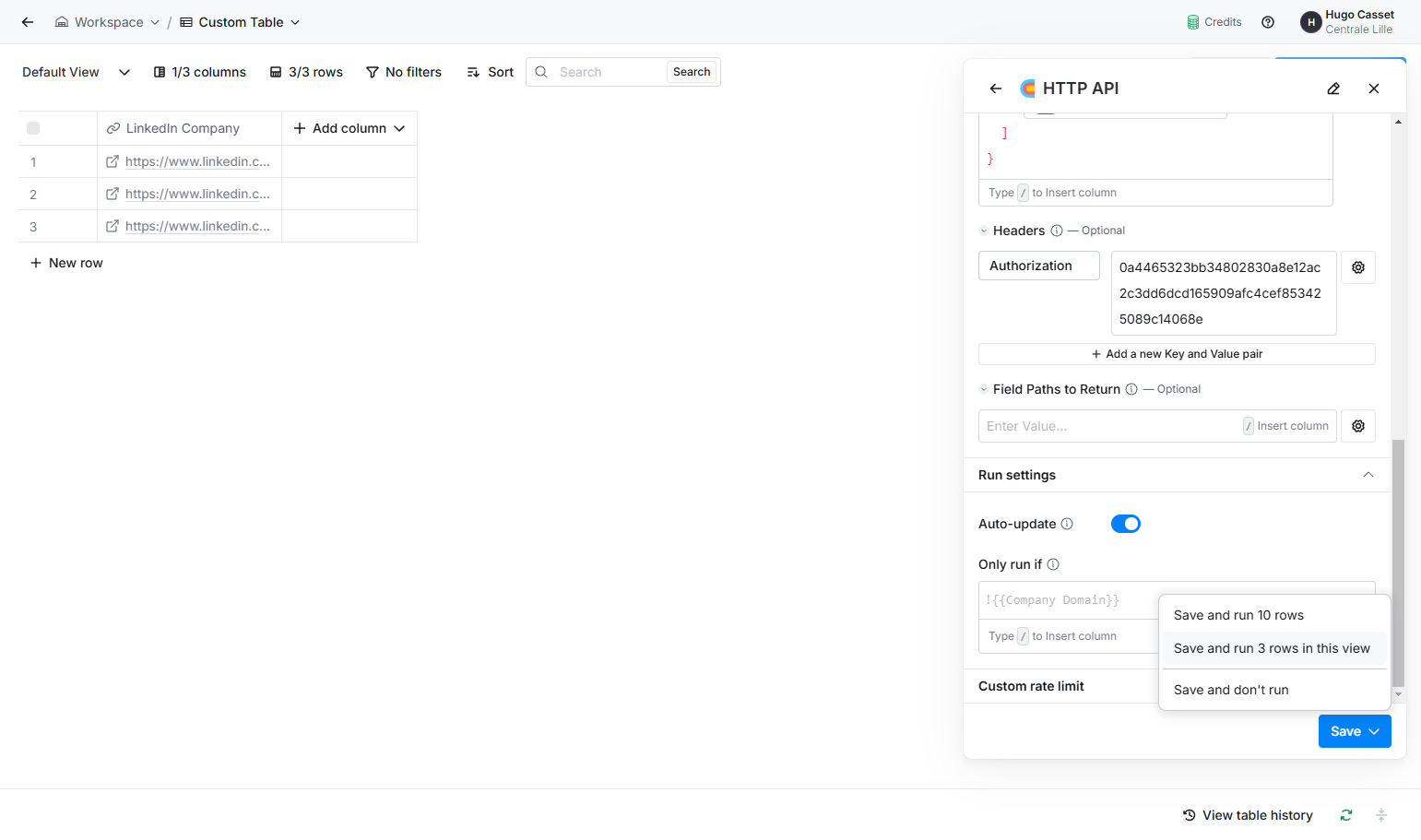Go back using the top-left arrow
This screenshot has width=1421, height=840.
pyautogui.click(x=28, y=22)
